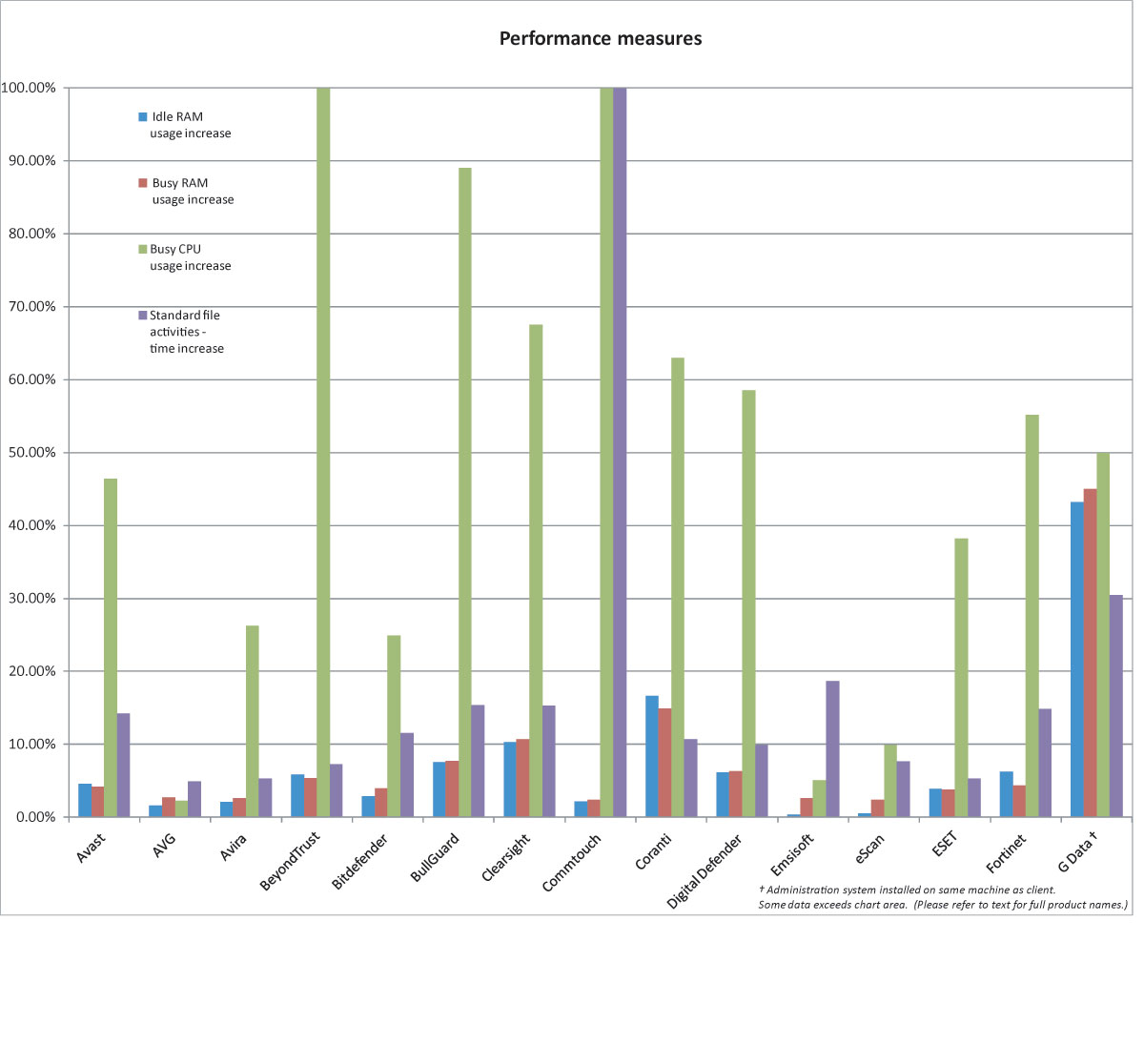Select the BullGuard x-axis category label
Viewport: 1144px width, 1064px height.
tap(435, 856)
